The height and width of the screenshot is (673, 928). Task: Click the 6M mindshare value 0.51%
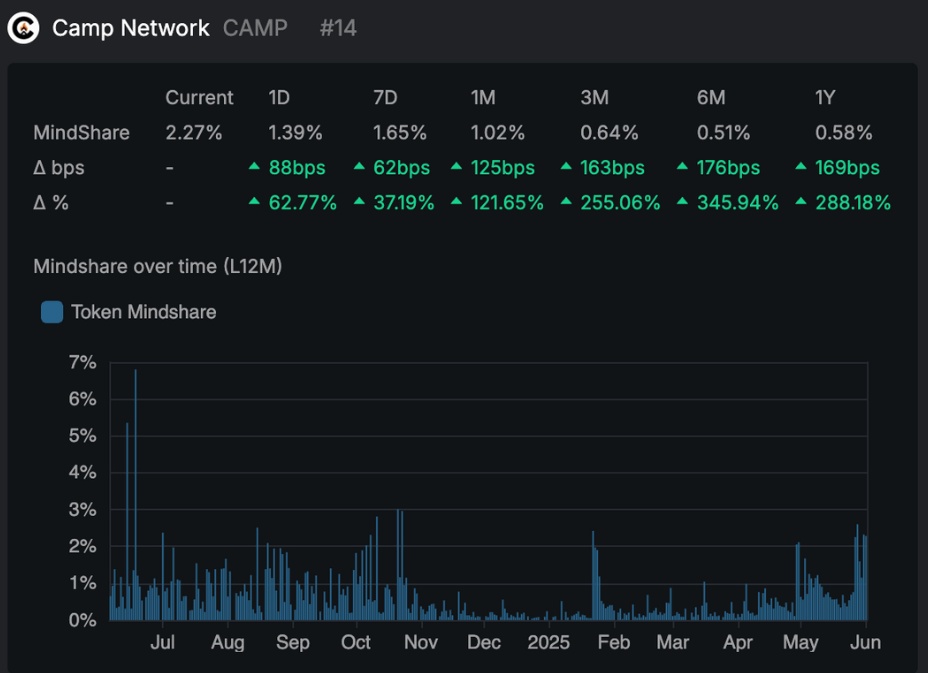(x=723, y=132)
